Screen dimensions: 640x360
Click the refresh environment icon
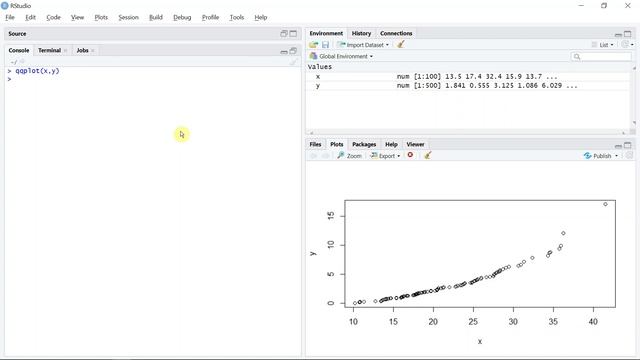pyautogui.click(x=624, y=44)
